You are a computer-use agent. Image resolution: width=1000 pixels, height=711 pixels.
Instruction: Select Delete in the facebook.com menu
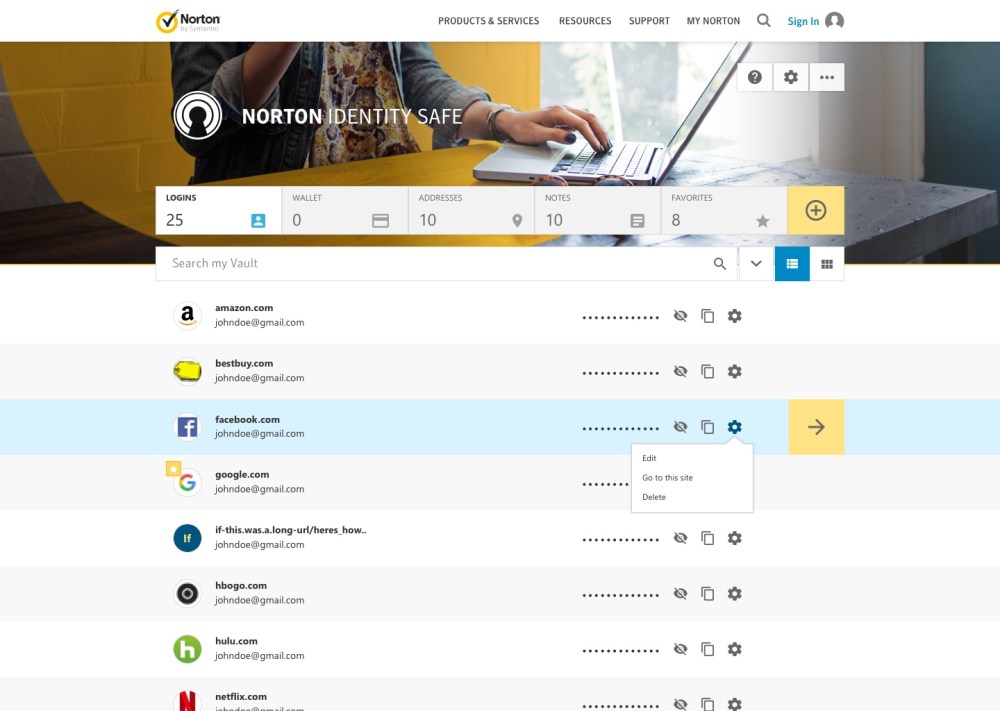point(654,497)
